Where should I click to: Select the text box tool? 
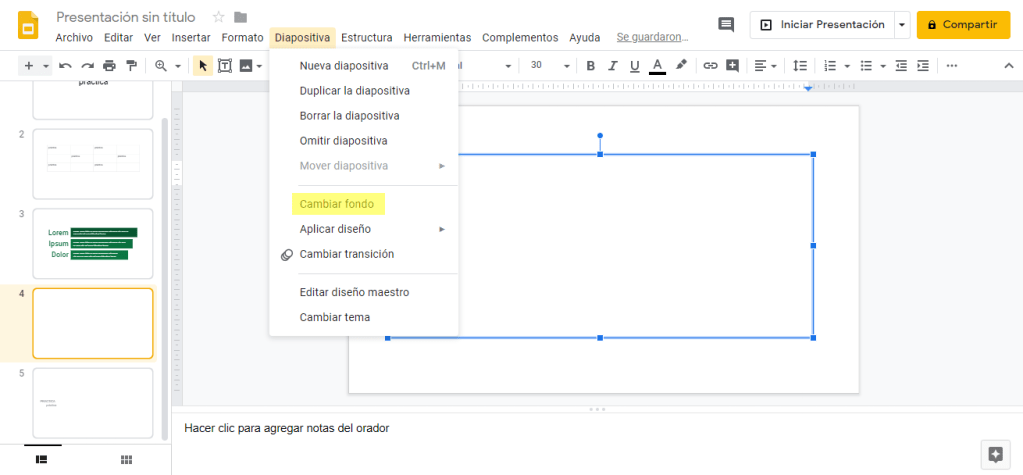pyautogui.click(x=224, y=66)
